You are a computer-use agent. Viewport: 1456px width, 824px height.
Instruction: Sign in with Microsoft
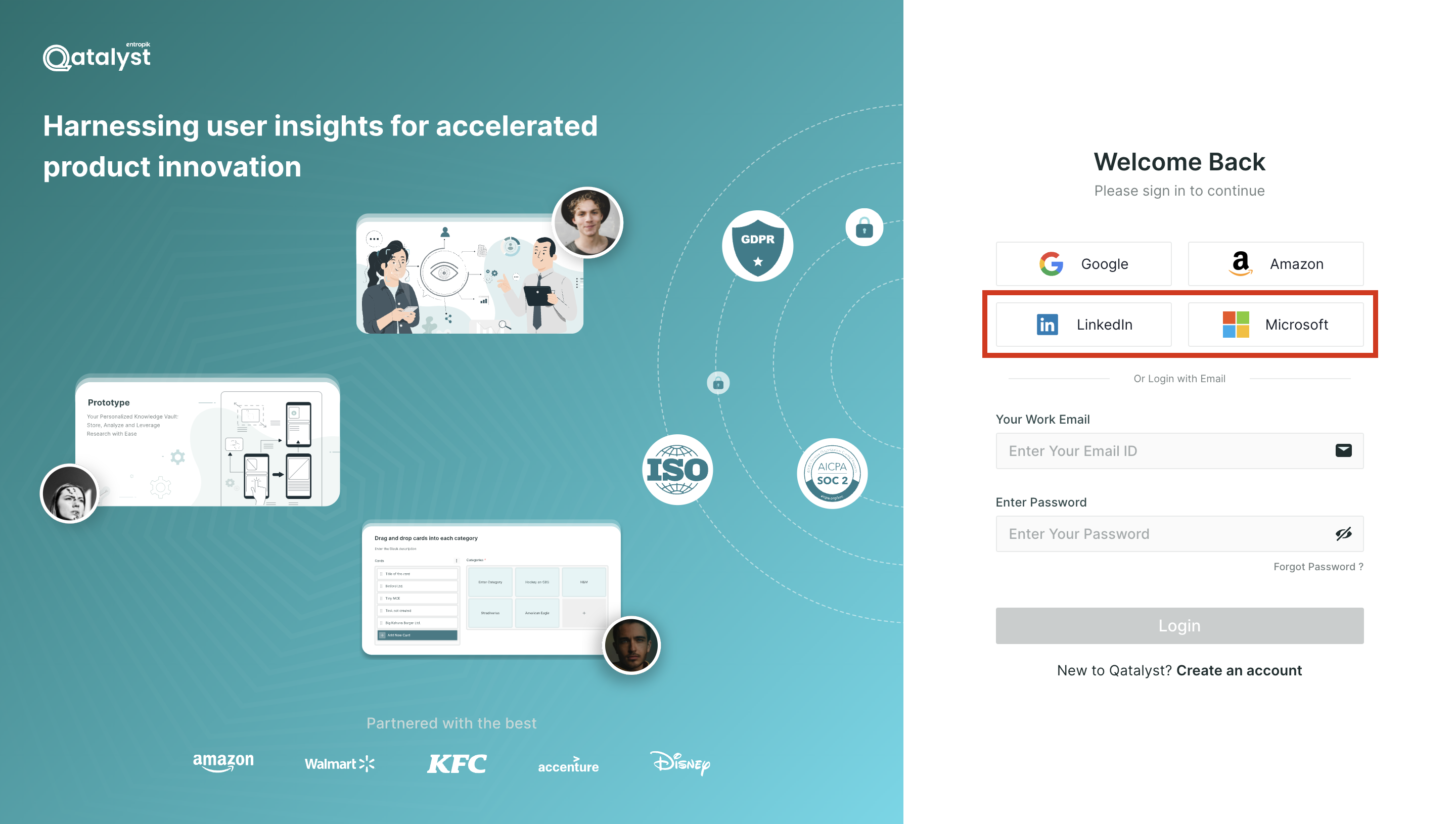point(1276,324)
